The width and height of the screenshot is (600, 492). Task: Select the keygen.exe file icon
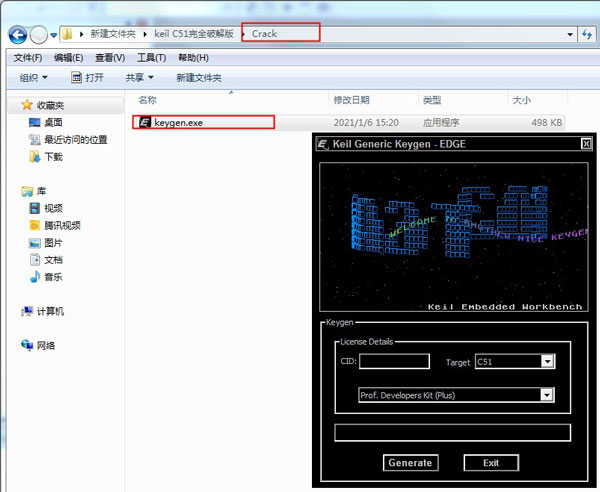144,122
